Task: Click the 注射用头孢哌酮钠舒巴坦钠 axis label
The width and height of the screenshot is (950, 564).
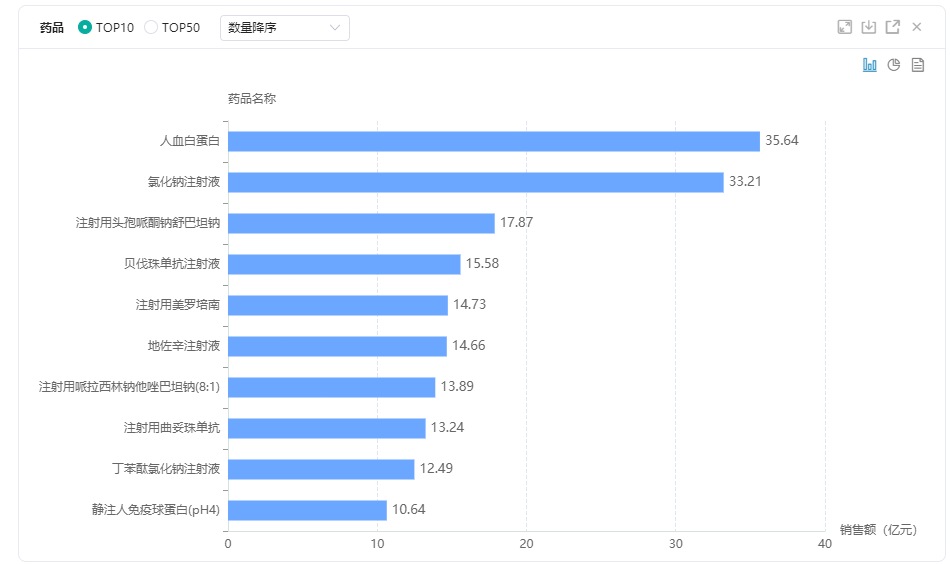Action: click(148, 223)
